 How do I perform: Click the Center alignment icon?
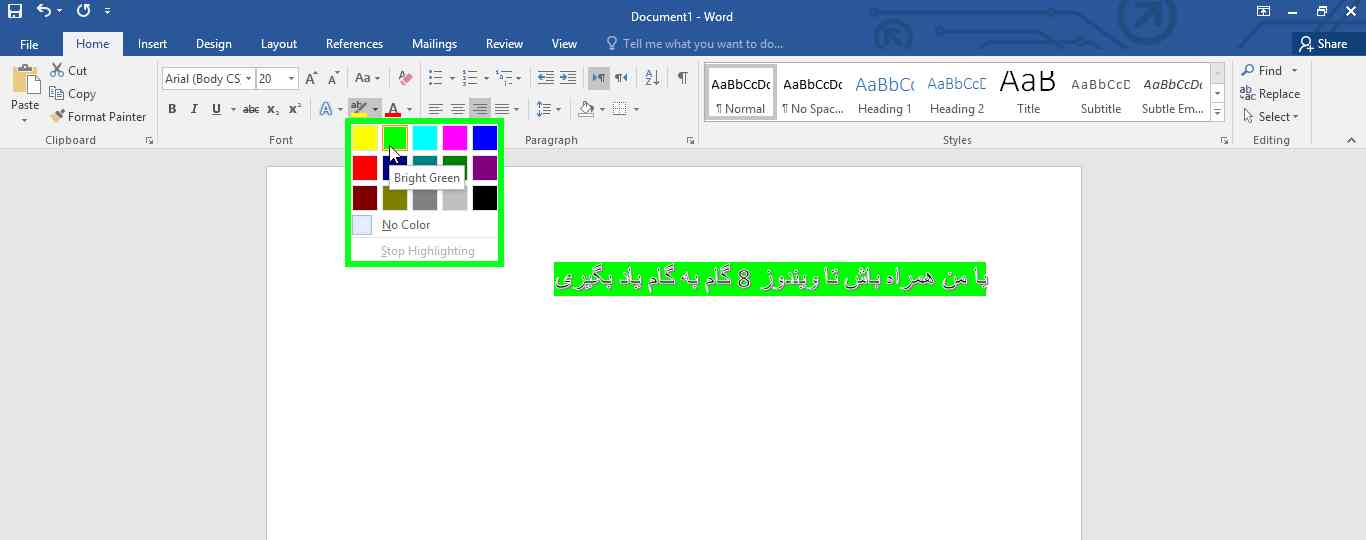tap(457, 109)
